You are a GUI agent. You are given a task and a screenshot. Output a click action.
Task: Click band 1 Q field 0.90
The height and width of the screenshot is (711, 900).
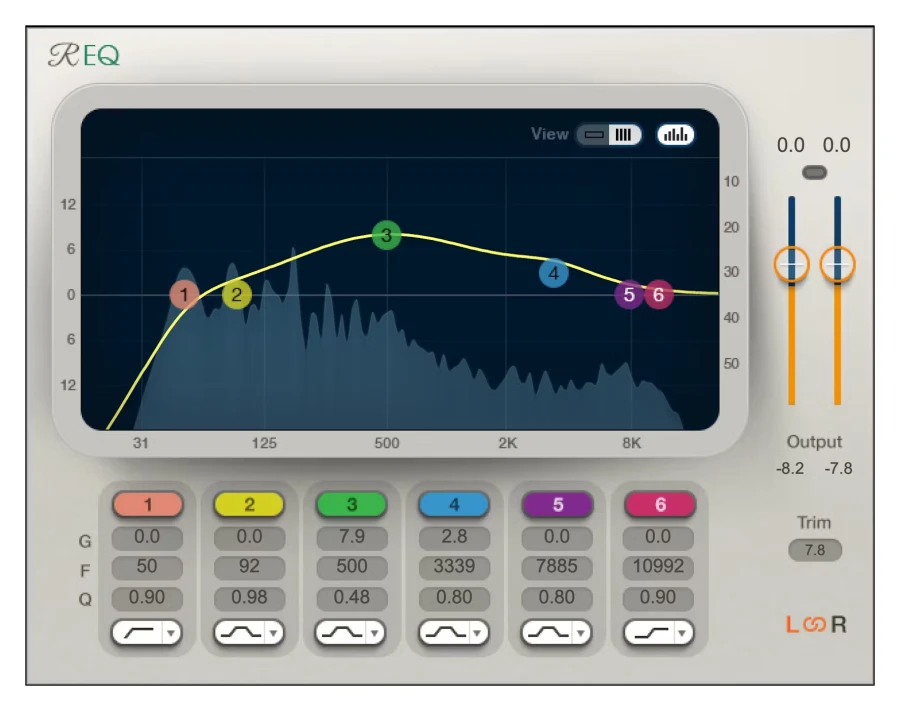147,597
